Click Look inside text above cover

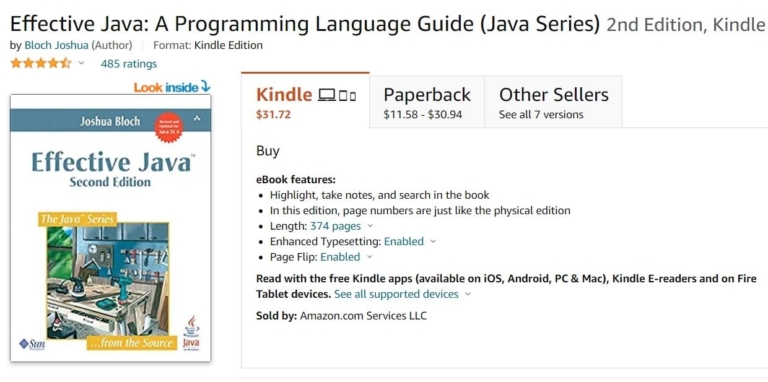click(x=166, y=88)
